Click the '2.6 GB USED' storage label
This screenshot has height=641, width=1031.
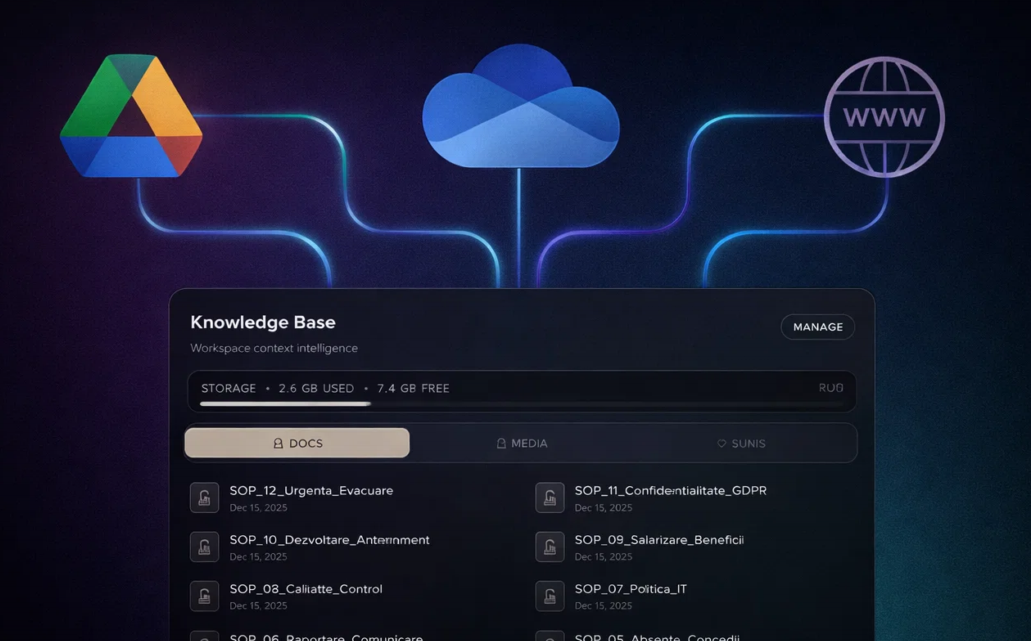click(316, 389)
